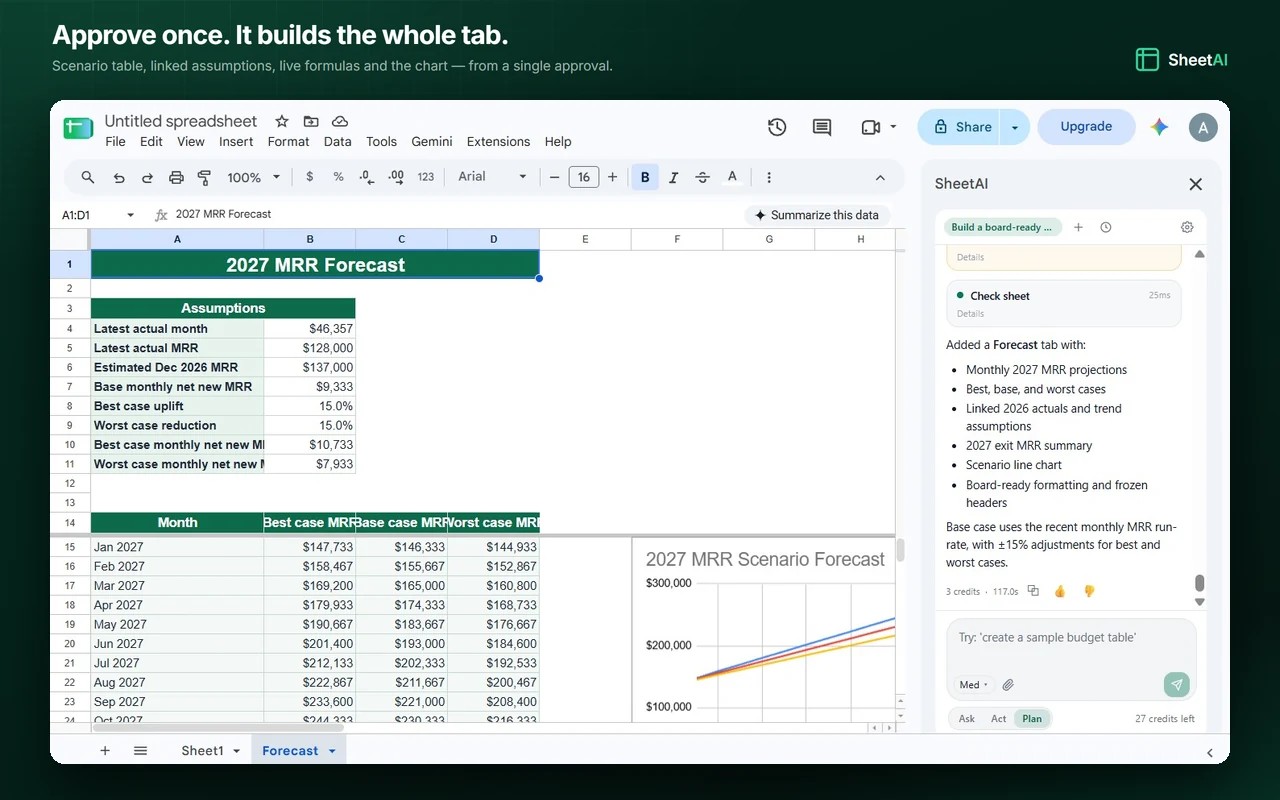Screen dimensions: 1280x800
Task: Star the Untitled spreadsheet
Action: click(x=282, y=121)
